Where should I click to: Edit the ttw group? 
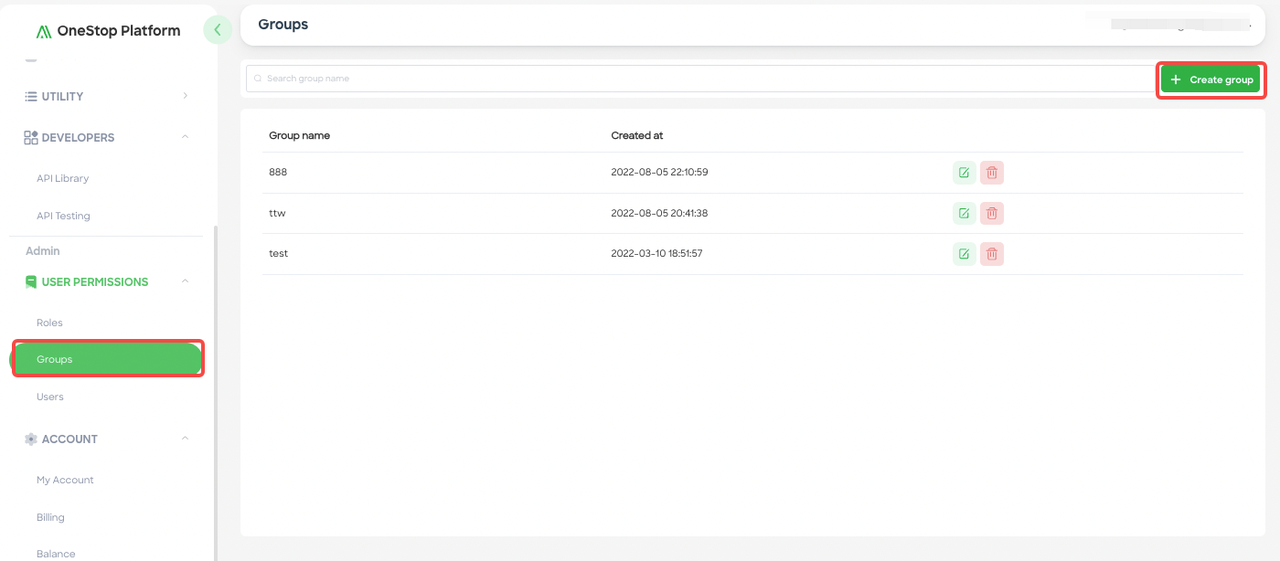(x=964, y=213)
